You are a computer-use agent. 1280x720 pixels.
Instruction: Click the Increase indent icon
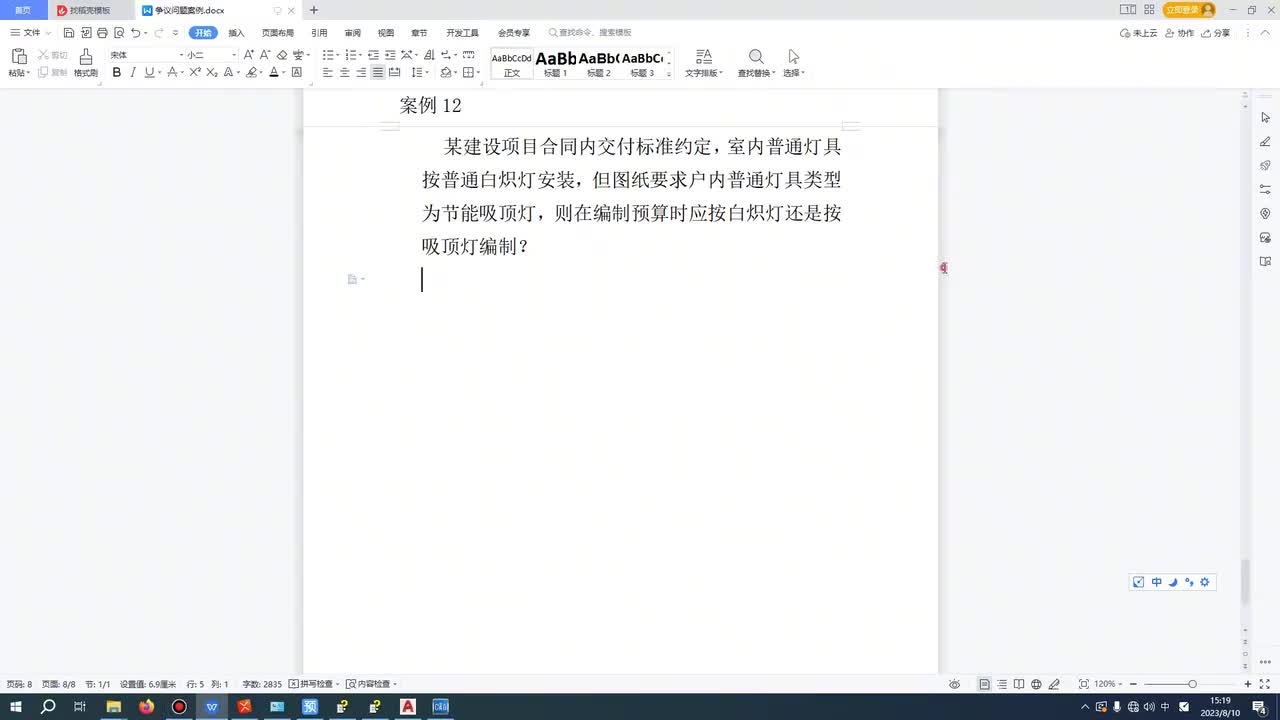(389, 55)
